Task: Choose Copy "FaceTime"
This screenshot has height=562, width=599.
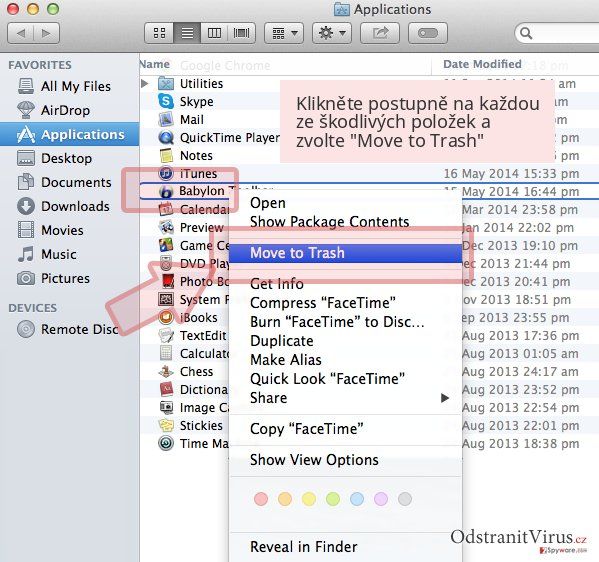Action: click(x=345, y=429)
